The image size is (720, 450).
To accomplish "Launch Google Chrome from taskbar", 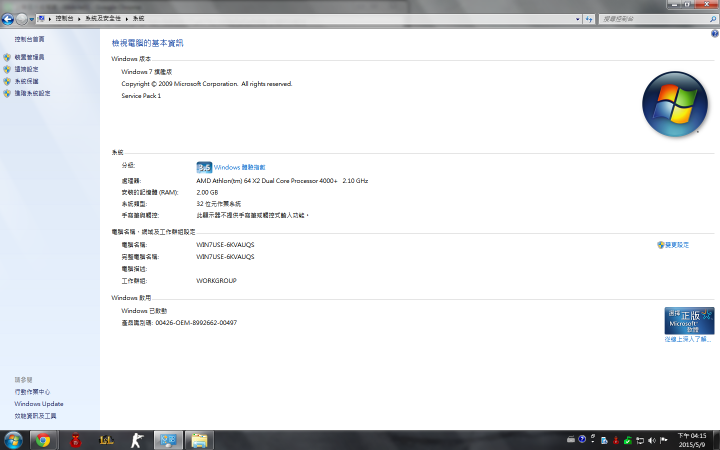I will (43, 440).
